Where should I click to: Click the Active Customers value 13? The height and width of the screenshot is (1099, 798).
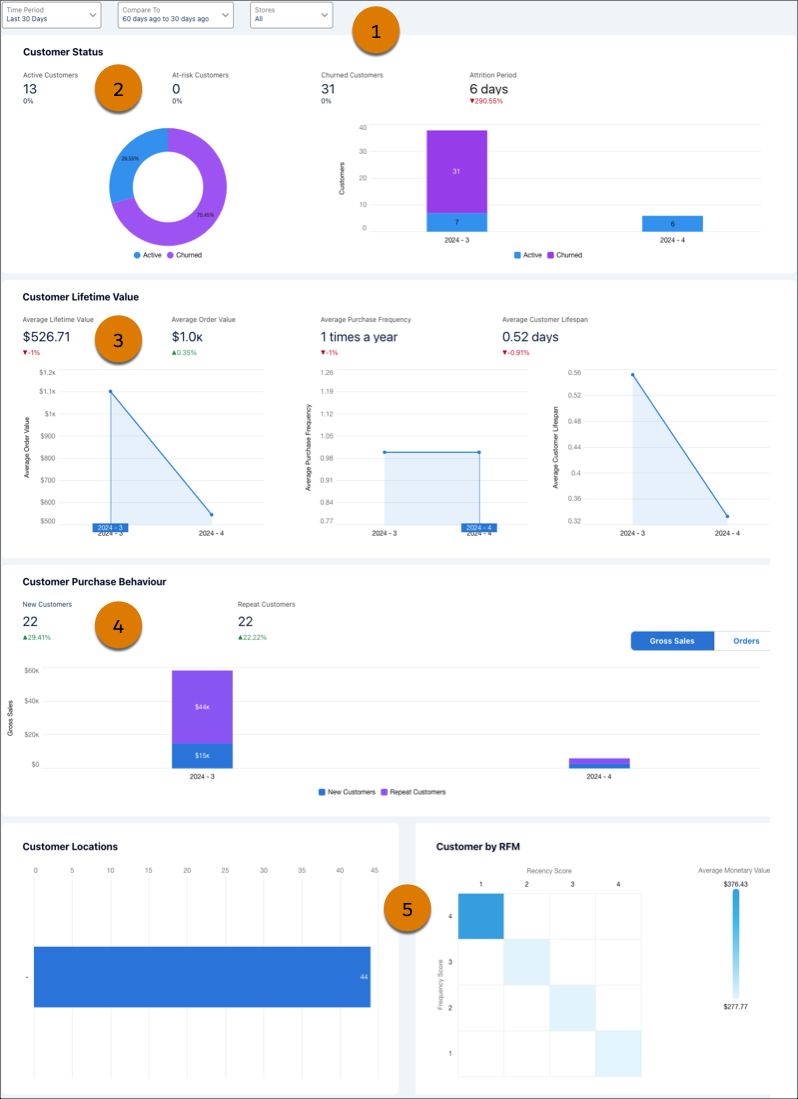click(30, 89)
